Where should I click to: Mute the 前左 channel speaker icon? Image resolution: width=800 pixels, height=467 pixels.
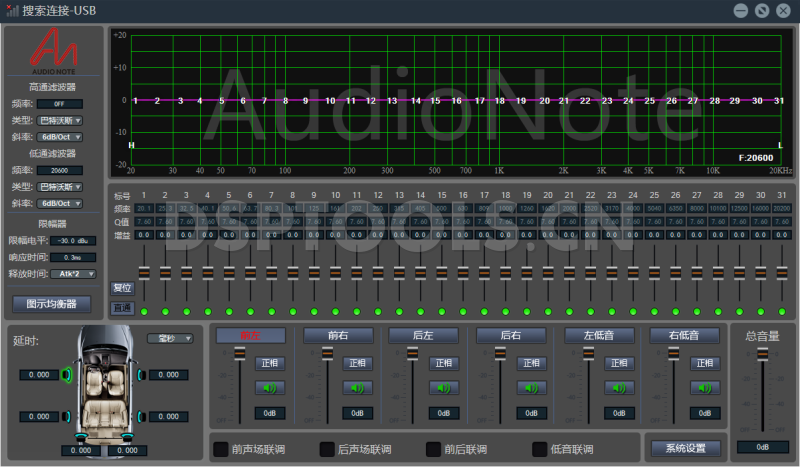click(270, 388)
